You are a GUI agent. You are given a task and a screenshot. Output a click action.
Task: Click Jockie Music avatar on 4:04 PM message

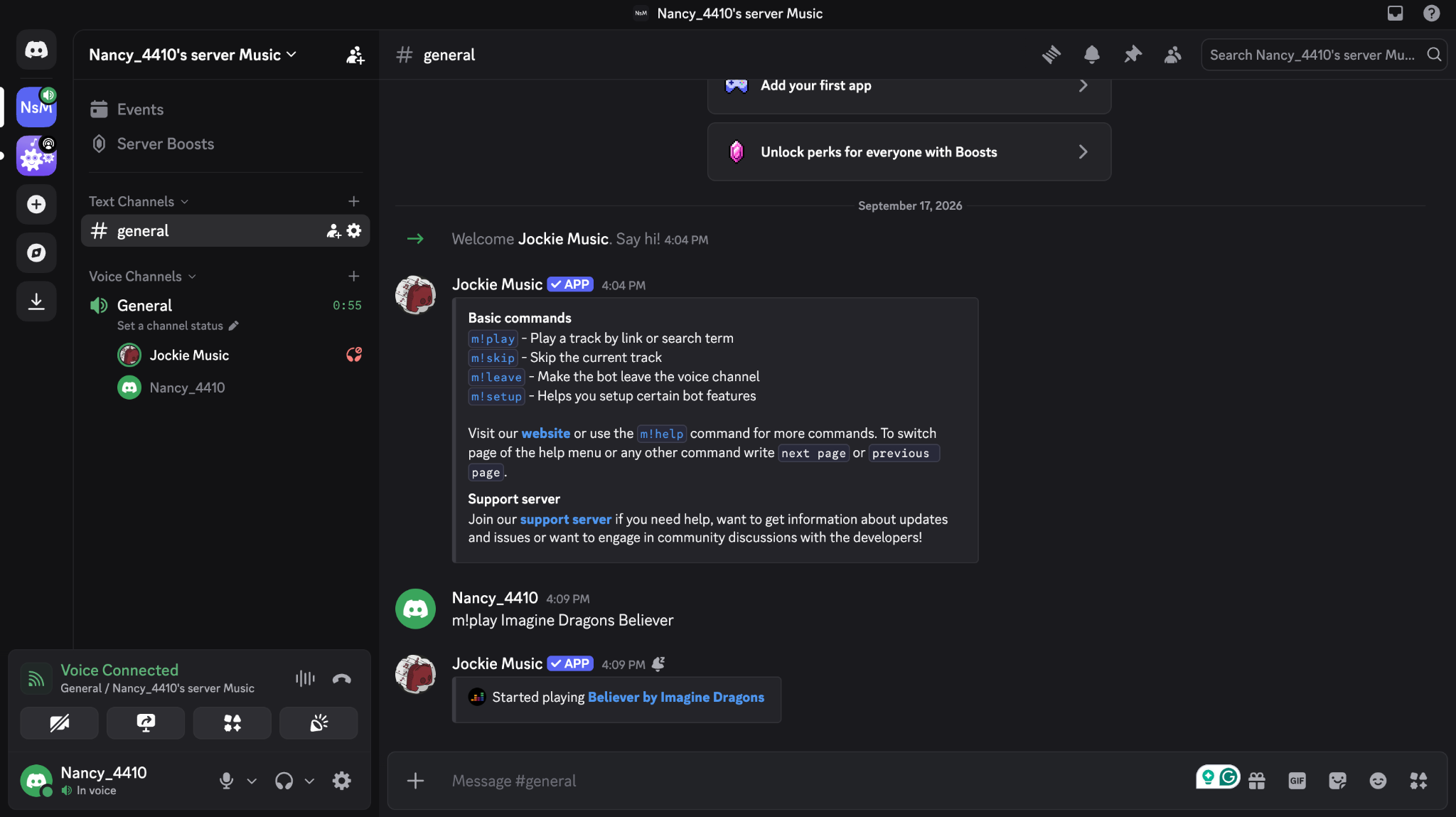click(x=415, y=295)
